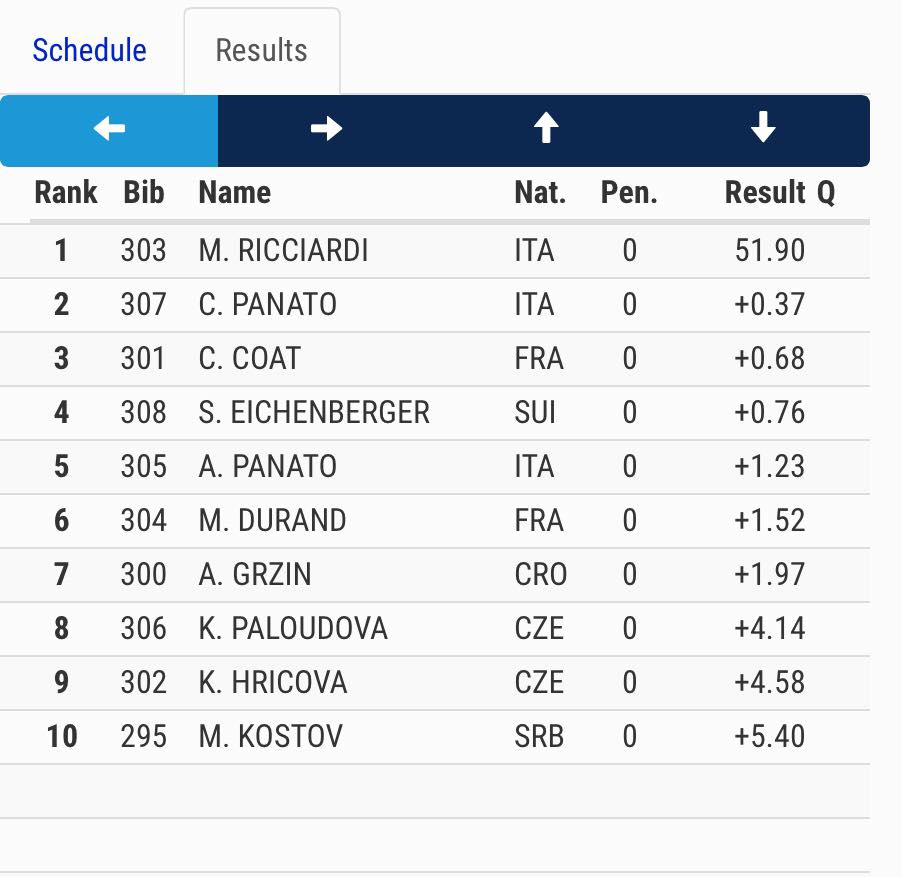Open K. PALOUDOVA entry
Screen dimensions: 902x877
coord(293,628)
